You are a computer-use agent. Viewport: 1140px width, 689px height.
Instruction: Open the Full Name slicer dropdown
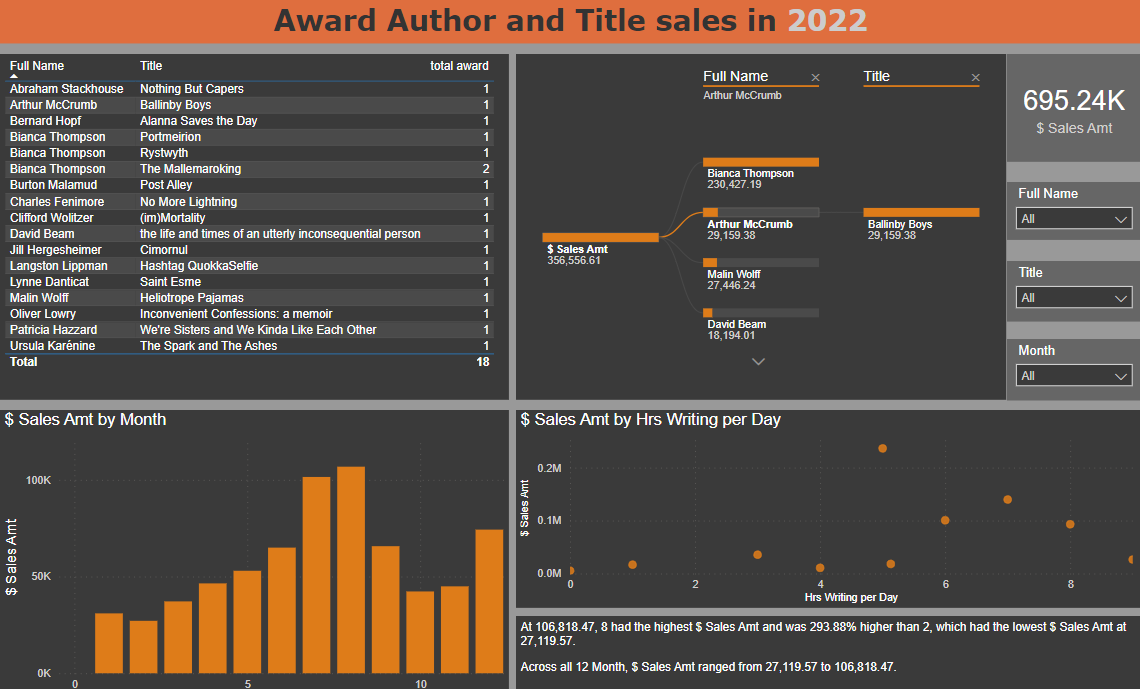1074,219
